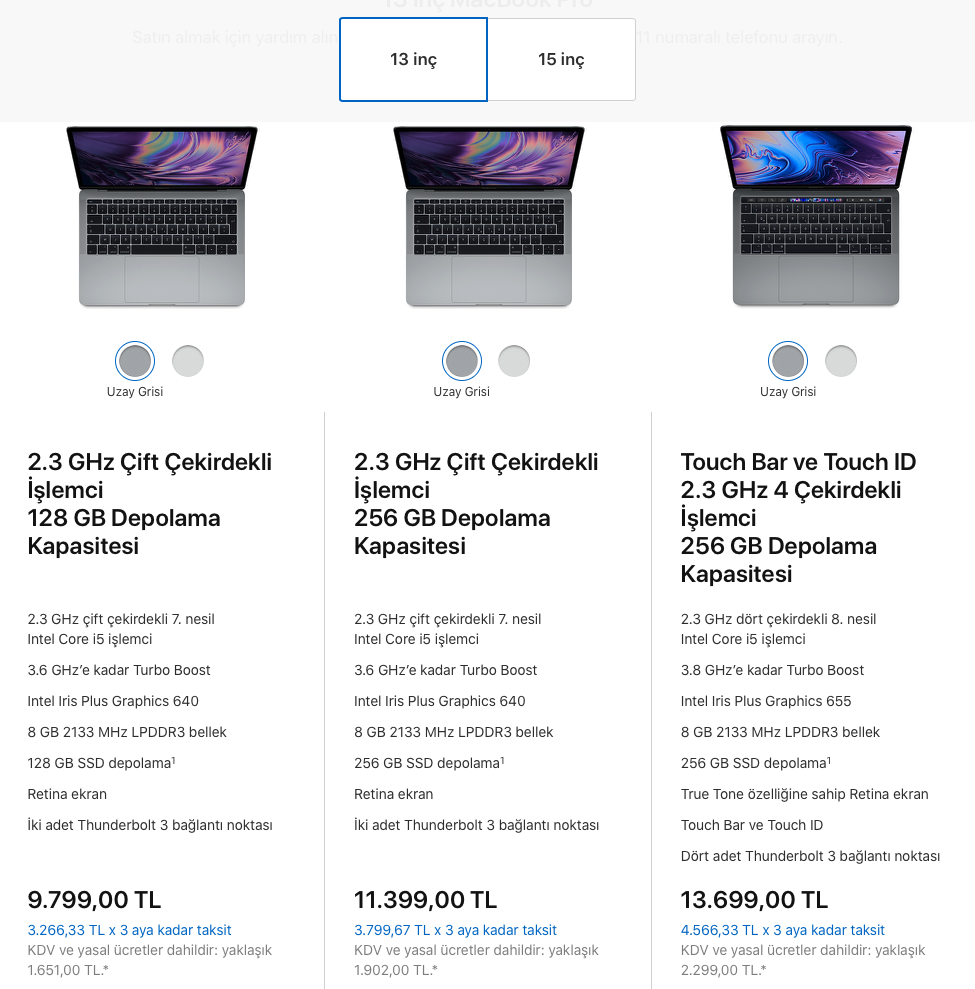
Task: Click the 9.799,00 TL price
Action: [x=94, y=899]
